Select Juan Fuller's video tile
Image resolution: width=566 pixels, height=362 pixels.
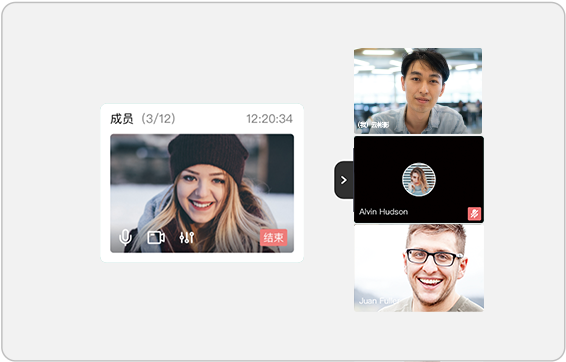coord(419,268)
